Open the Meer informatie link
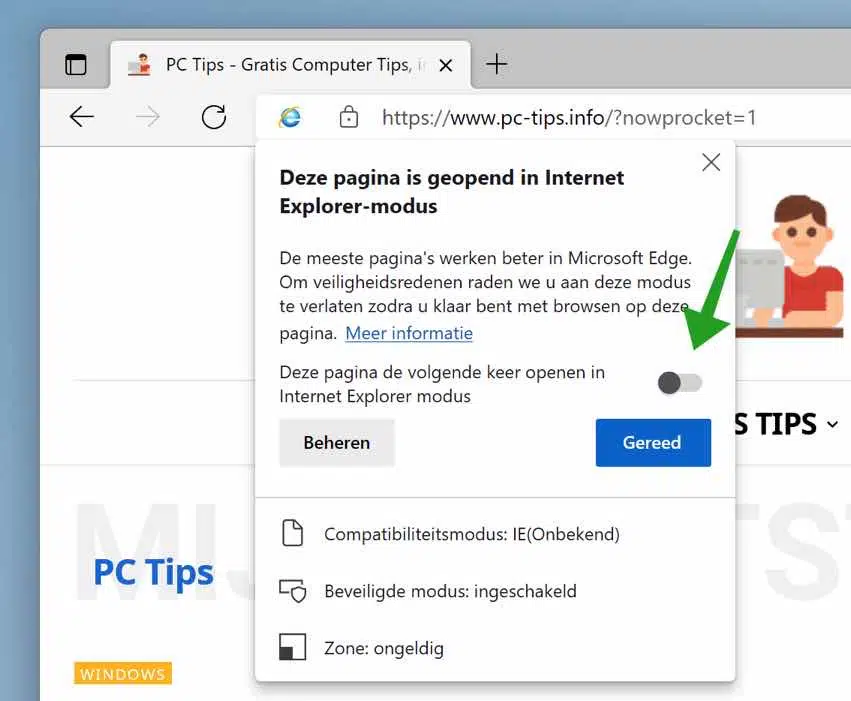 [x=409, y=333]
